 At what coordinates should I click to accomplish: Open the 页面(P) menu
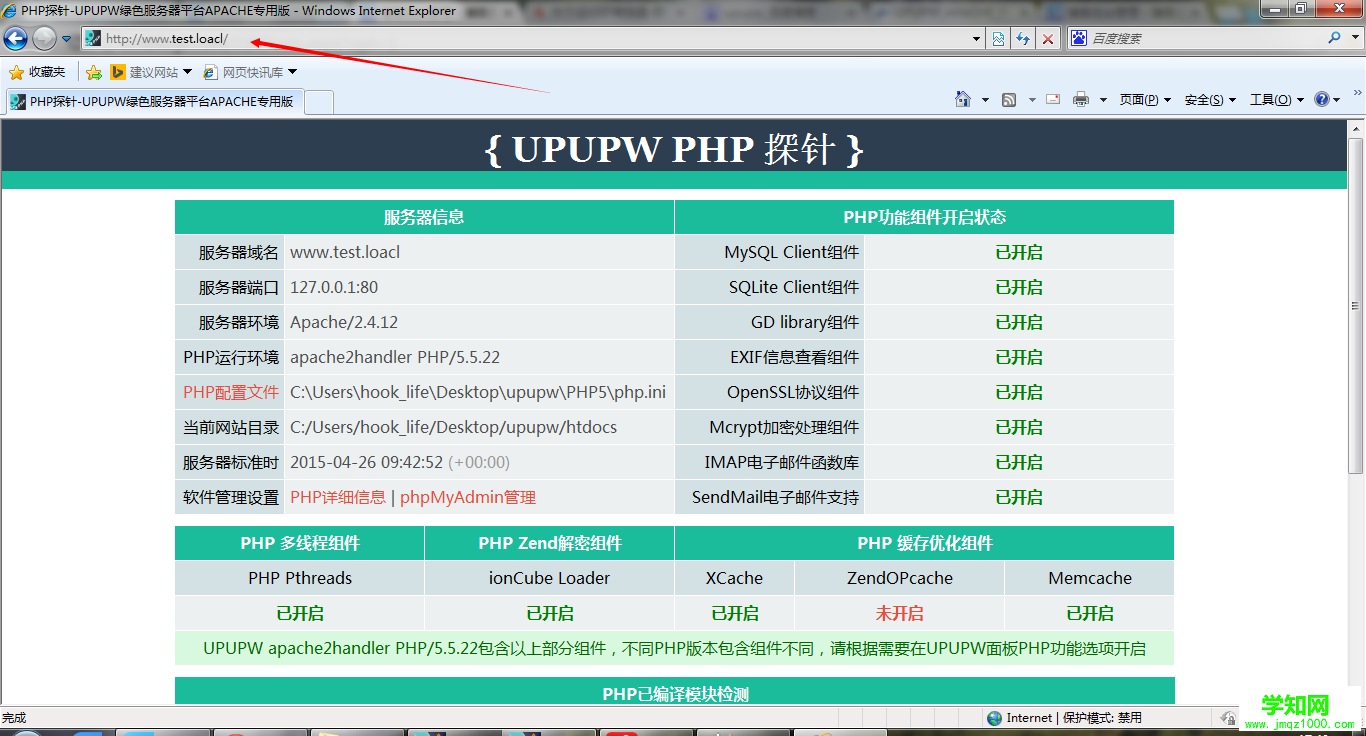1145,100
